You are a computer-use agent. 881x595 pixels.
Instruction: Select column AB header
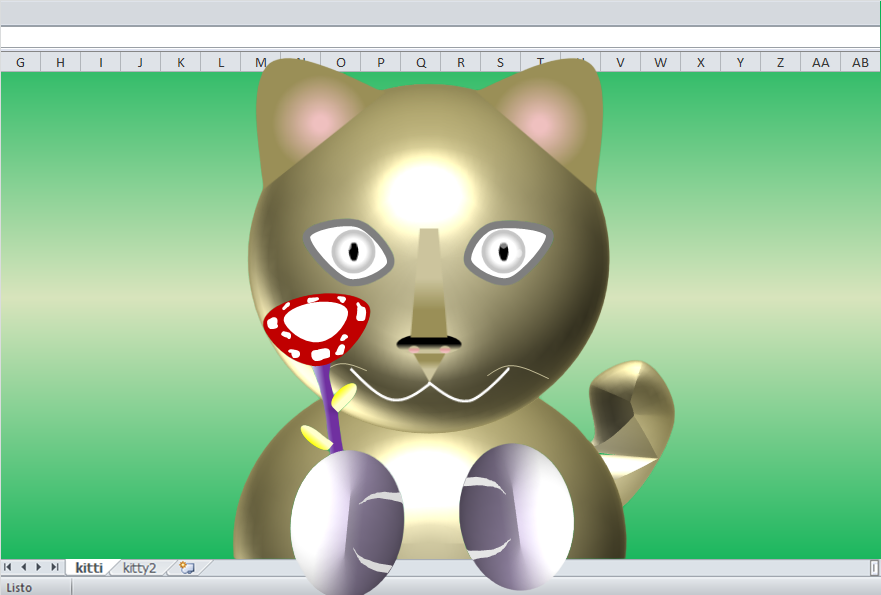pyautogui.click(x=860, y=62)
